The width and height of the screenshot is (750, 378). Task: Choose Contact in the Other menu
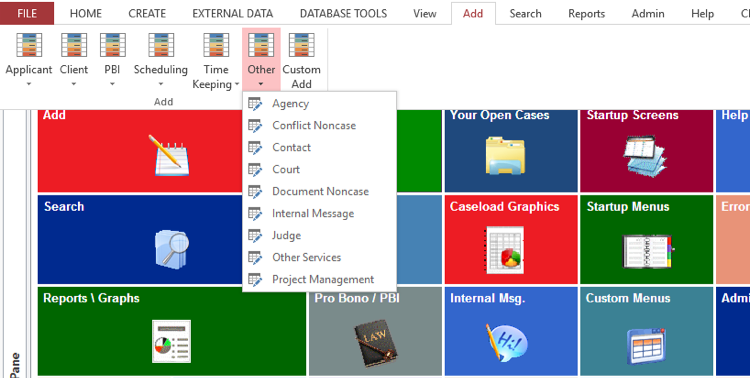pos(320,147)
